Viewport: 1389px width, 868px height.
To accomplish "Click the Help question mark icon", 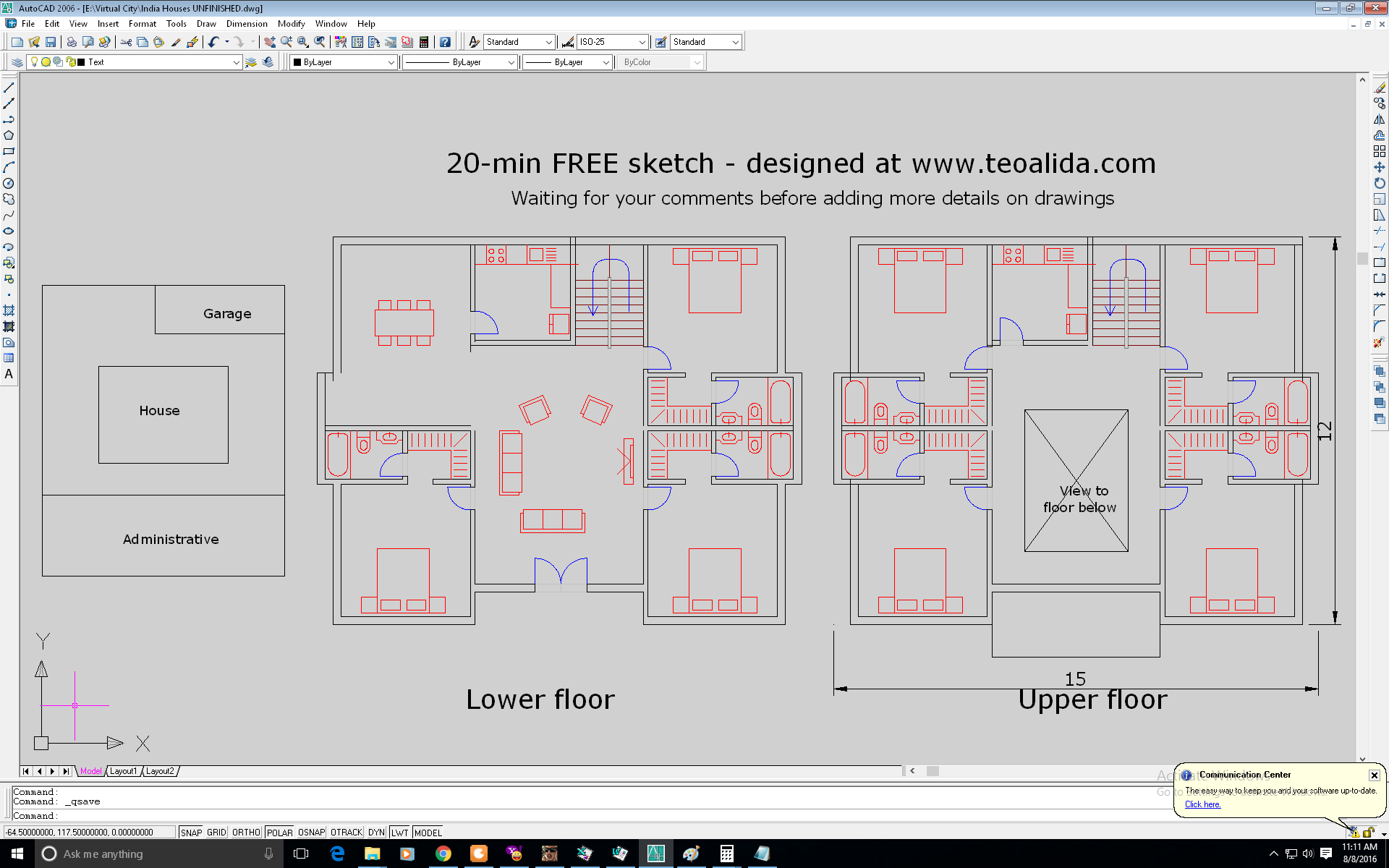I will pyautogui.click(x=445, y=42).
